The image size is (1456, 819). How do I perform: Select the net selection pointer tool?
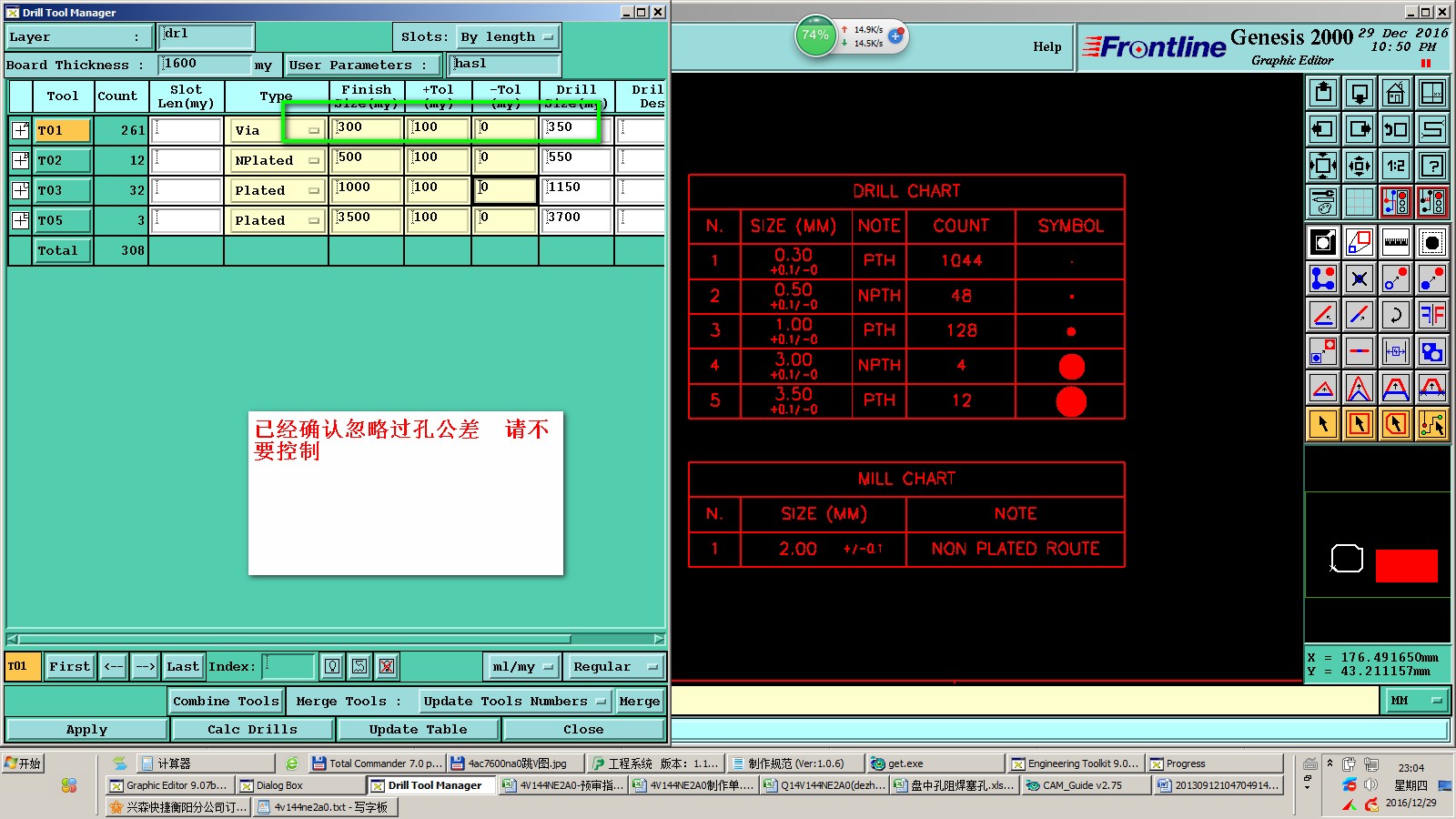pyautogui.click(x=1432, y=424)
